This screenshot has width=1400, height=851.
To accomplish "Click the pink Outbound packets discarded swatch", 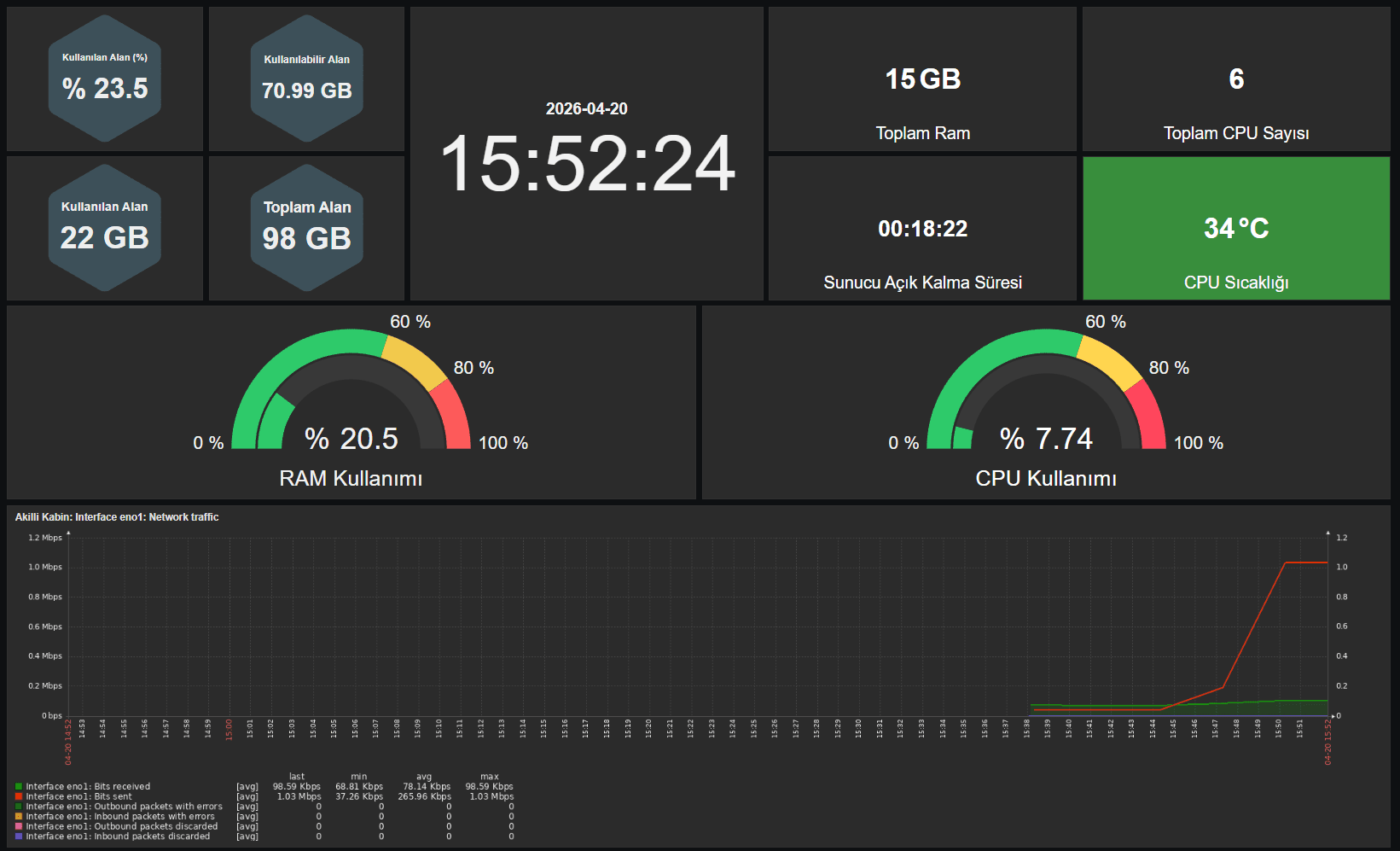I will point(19,826).
